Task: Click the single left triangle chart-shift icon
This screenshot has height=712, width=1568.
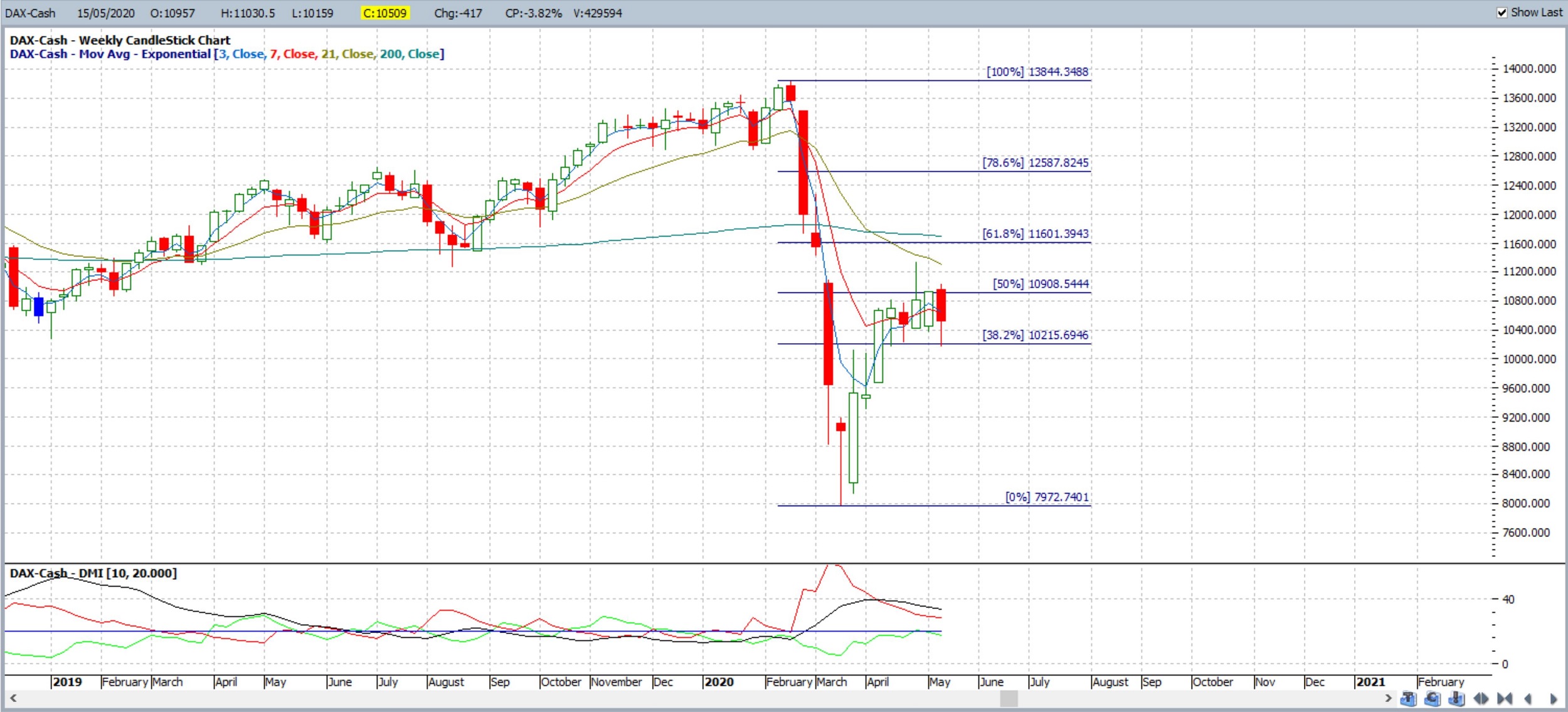Action: 1528,698
